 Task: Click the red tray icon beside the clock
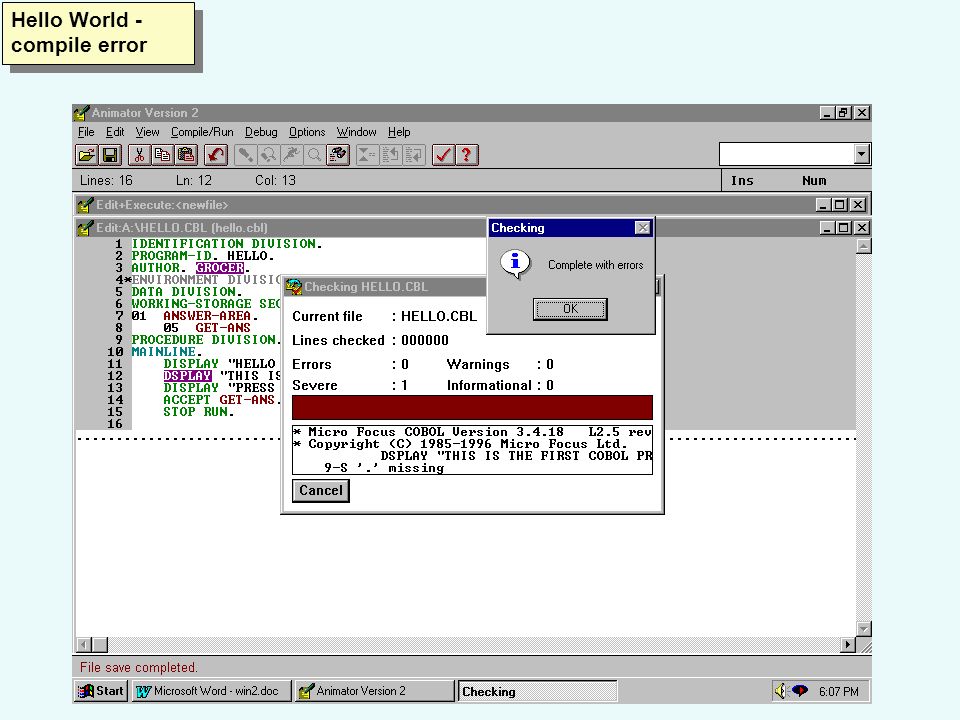[800, 691]
